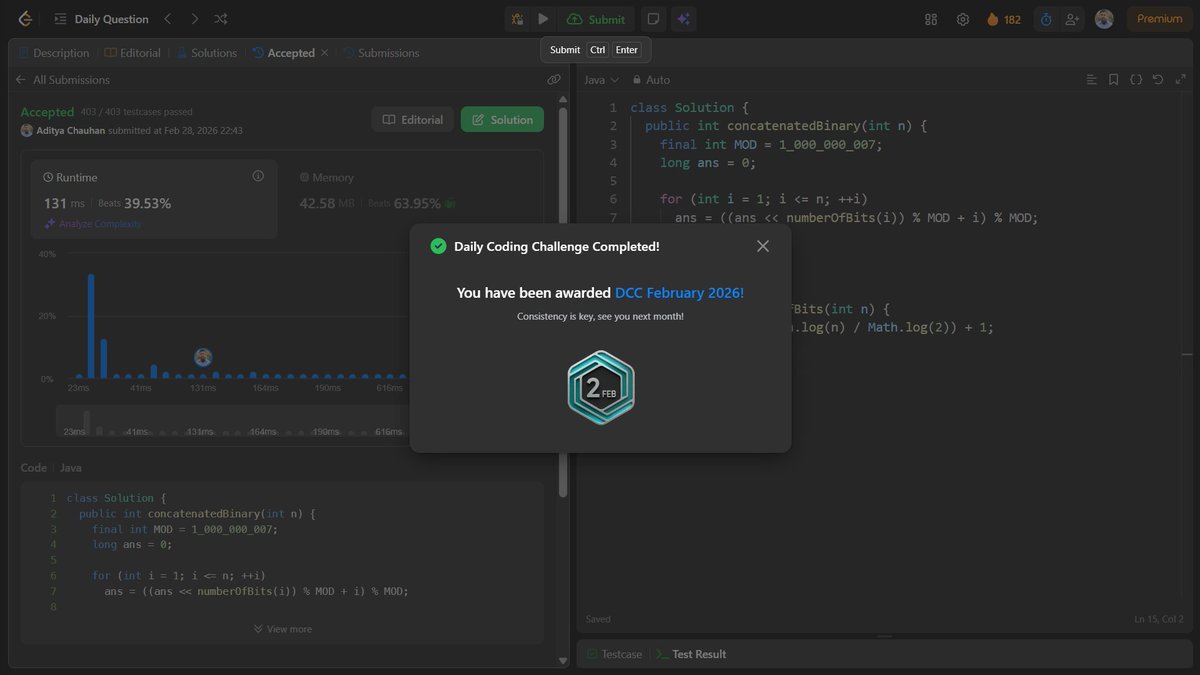Viewport: 1200px width, 675px height.
Task: Click the Runtime info icon
Action: 258,176
